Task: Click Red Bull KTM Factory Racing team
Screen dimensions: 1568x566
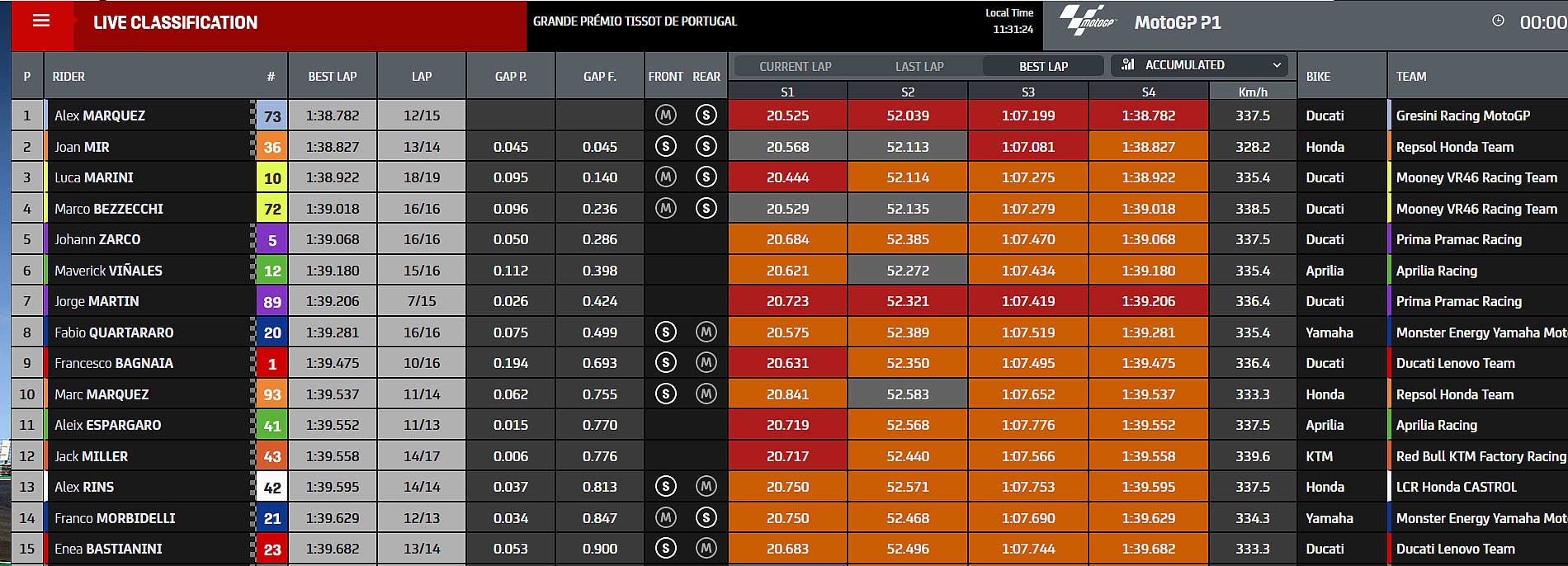Action: point(1481,456)
